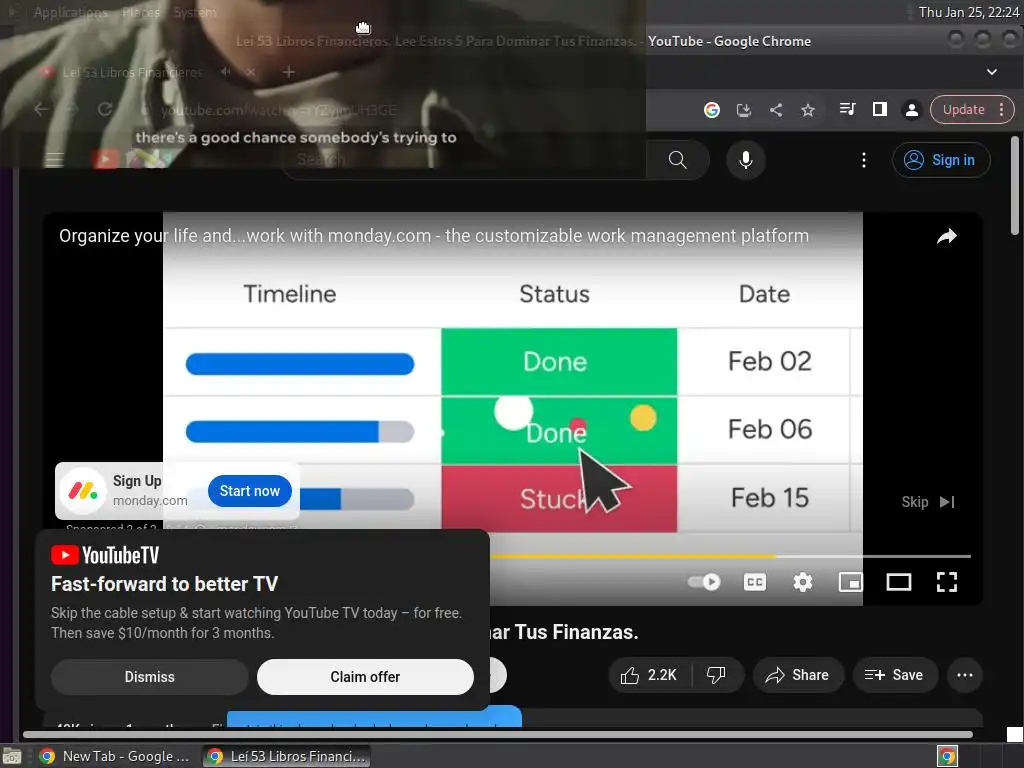Open the media controls icon in toolbar
This screenshot has width=1024, height=768.
848,109
